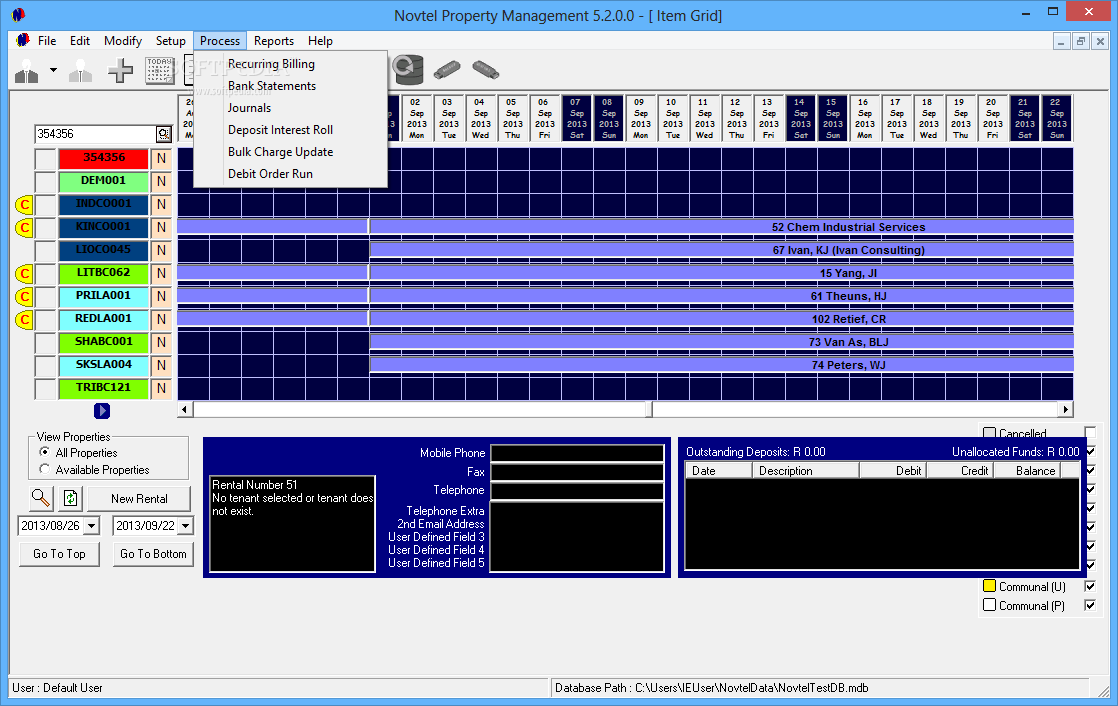The height and width of the screenshot is (706, 1118).
Task: Click the New Rental button
Action: coord(139,498)
